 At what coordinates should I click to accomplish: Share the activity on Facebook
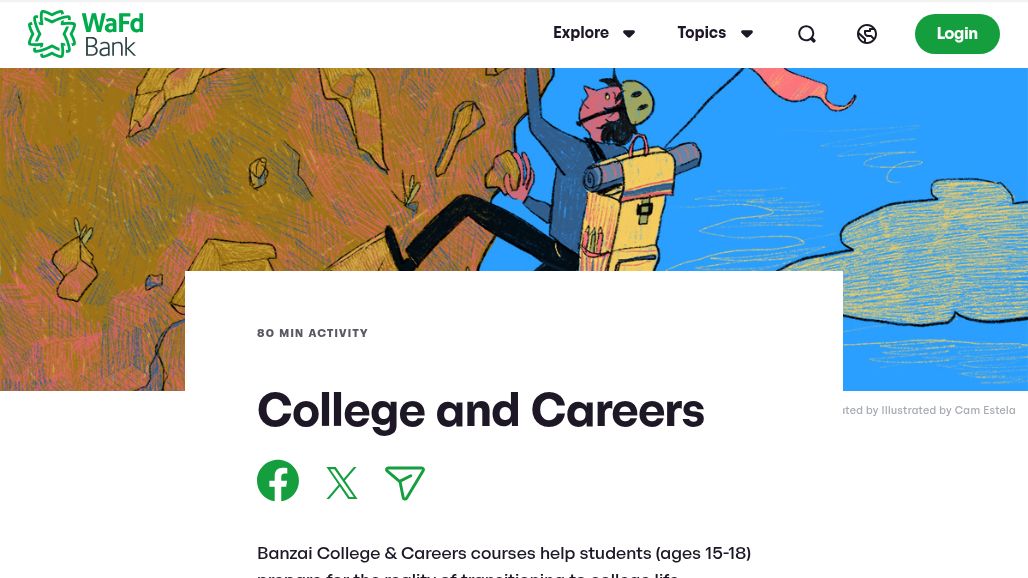(277, 481)
